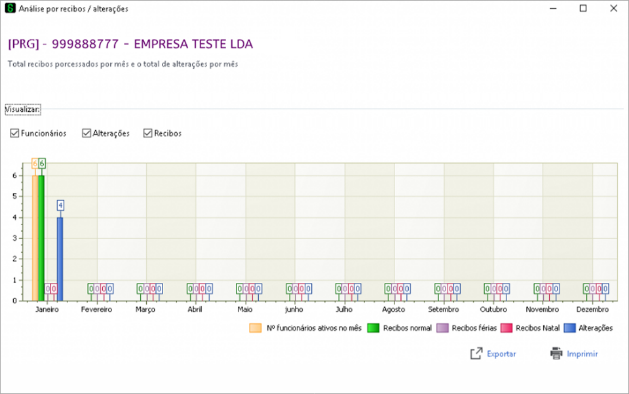Viewport: 629px width, 394px height.
Task: Click the value label 4 above the blue bar
Action: (60, 205)
